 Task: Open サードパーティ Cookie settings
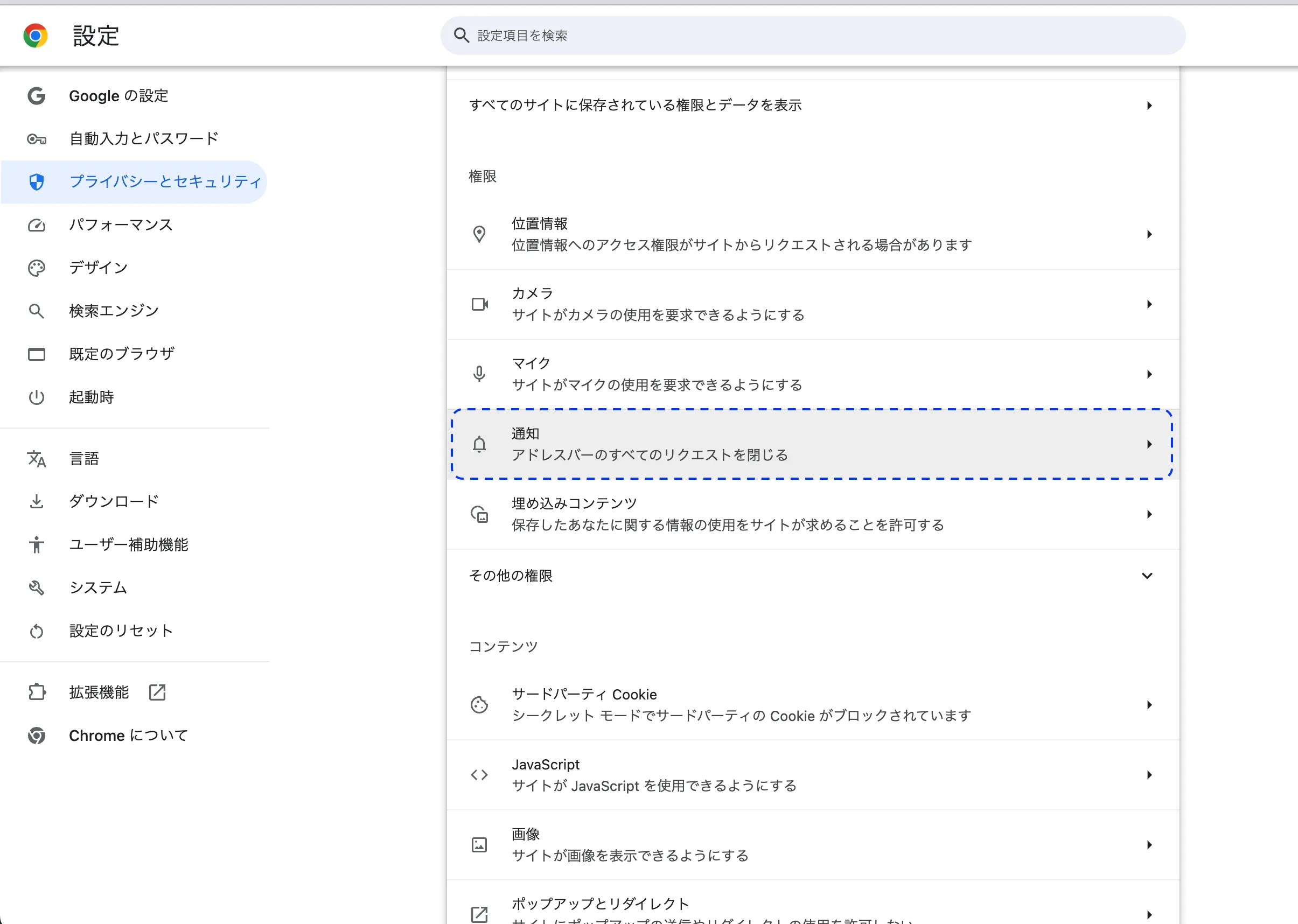point(813,705)
